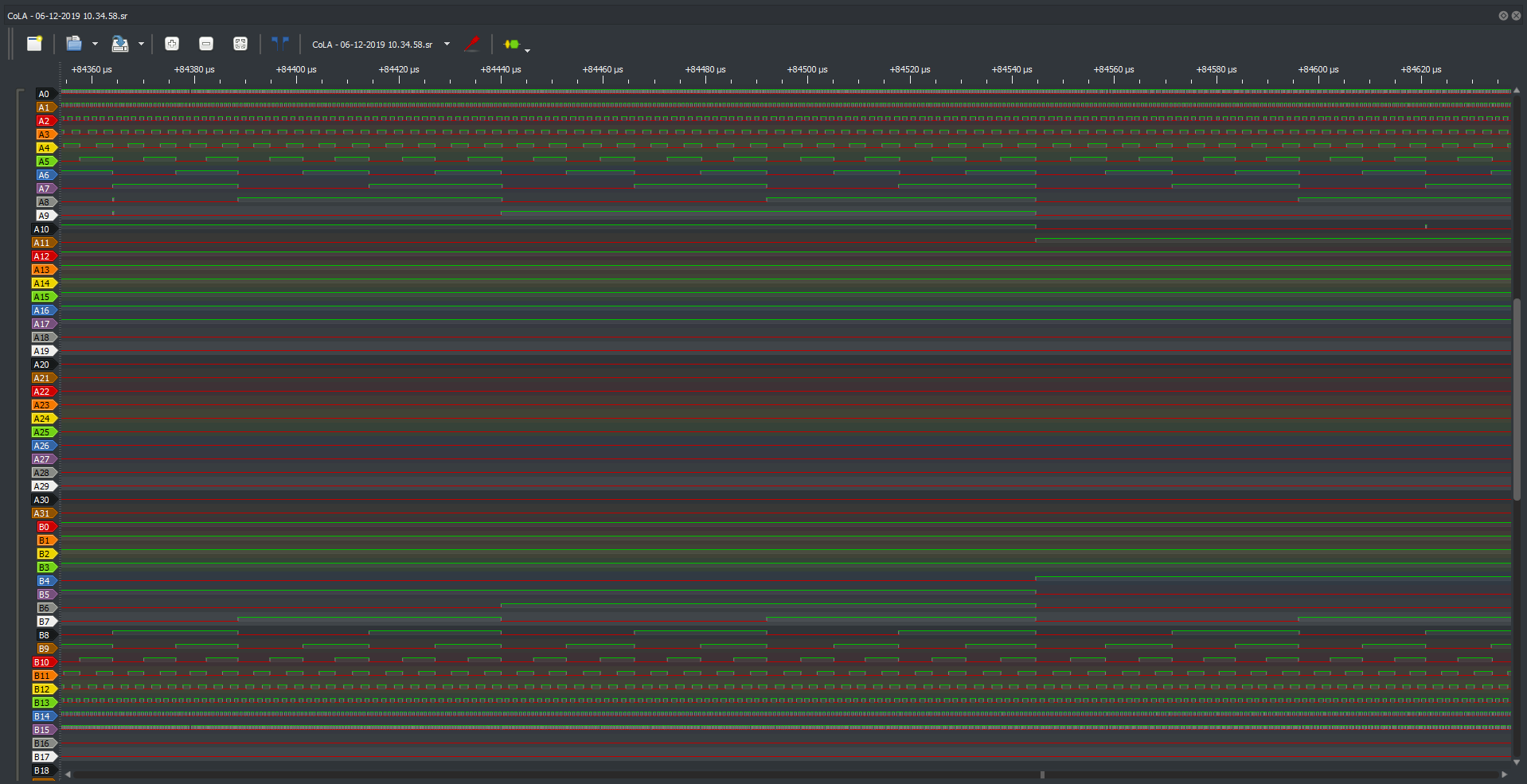
Task: Click the horizontal scrollbar right arrow
Action: pos(1504,774)
